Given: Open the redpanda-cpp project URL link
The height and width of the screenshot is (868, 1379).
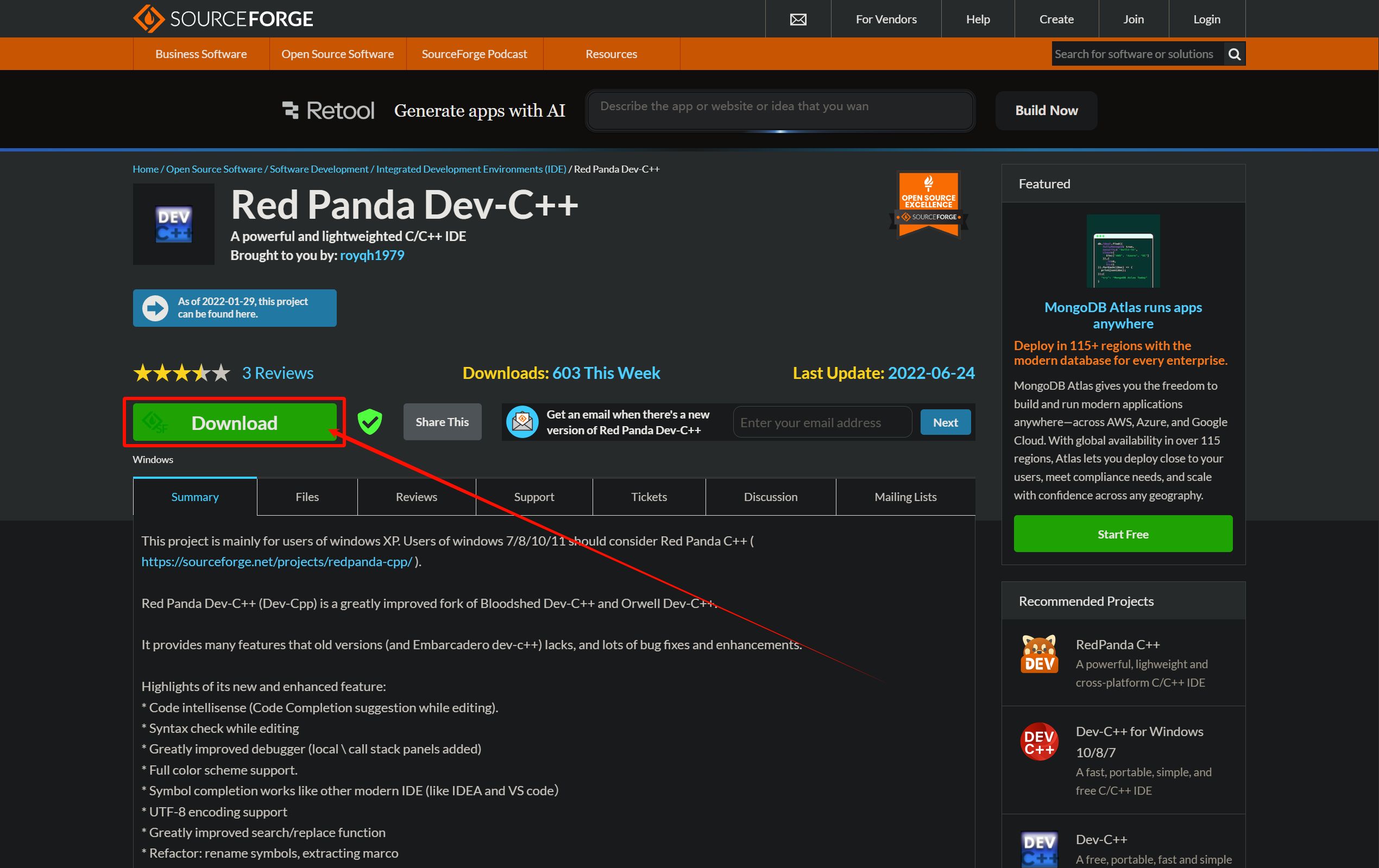Looking at the screenshot, I should click(276, 562).
